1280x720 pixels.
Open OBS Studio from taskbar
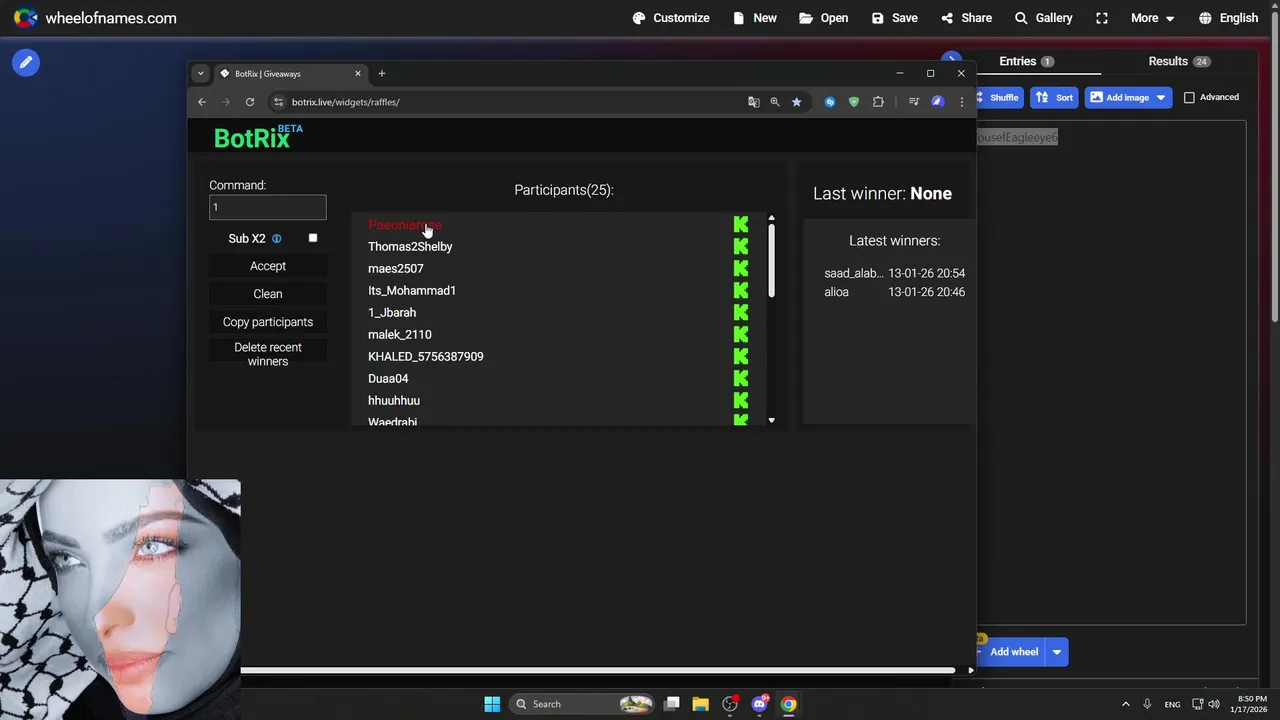[730, 704]
